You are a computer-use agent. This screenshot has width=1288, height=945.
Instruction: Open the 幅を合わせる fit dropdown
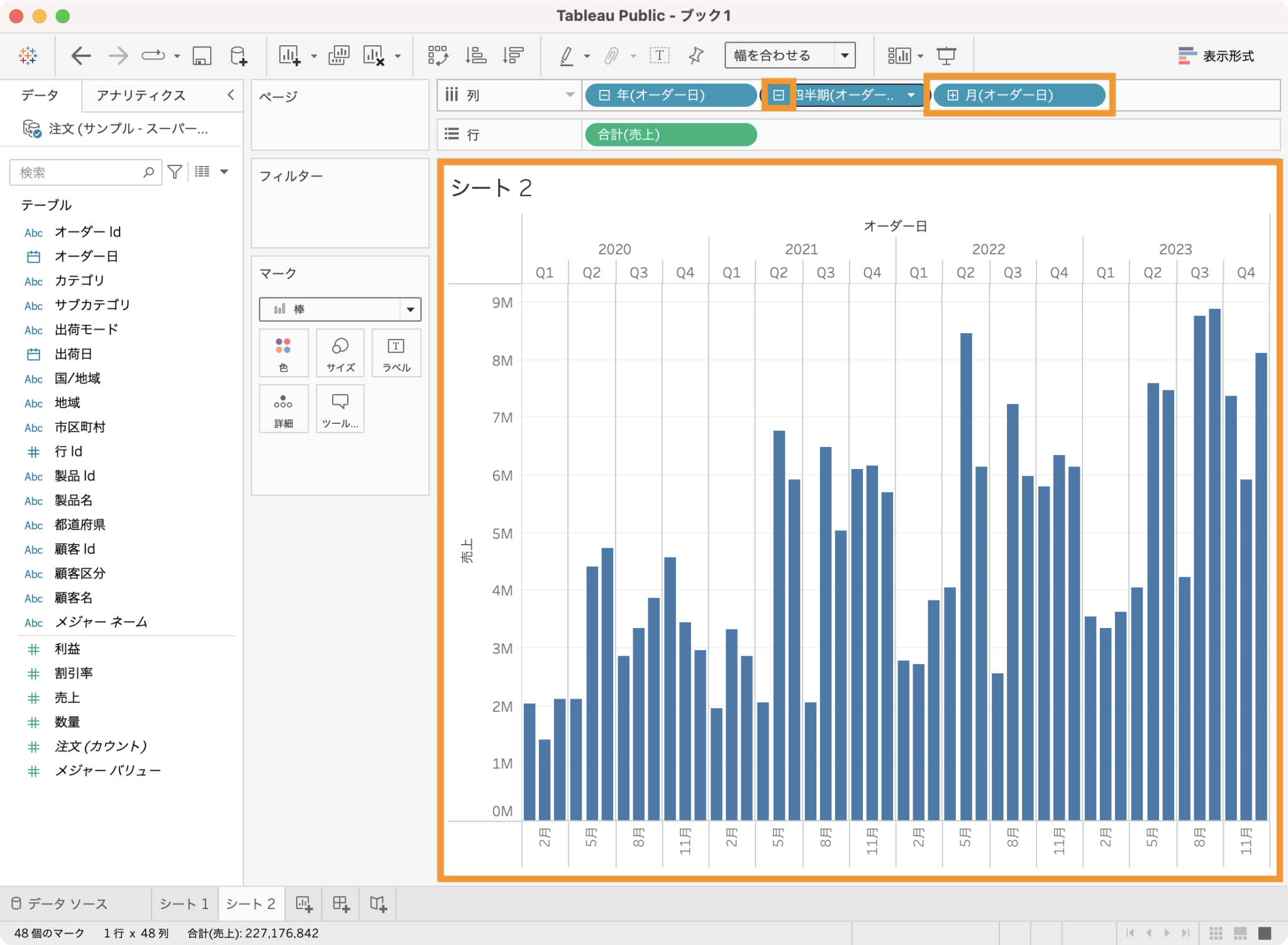(x=790, y=56)
